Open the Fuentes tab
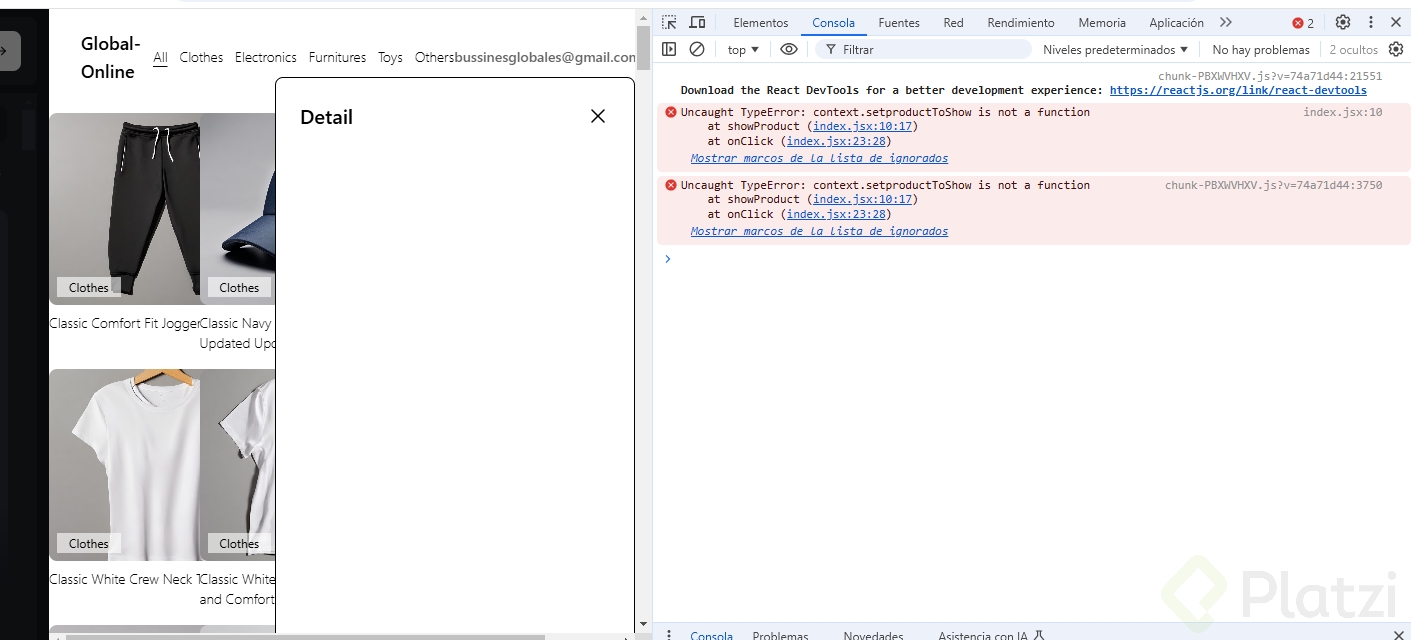The width and height of the screenshot is (1411, 640). pos(899,23)
